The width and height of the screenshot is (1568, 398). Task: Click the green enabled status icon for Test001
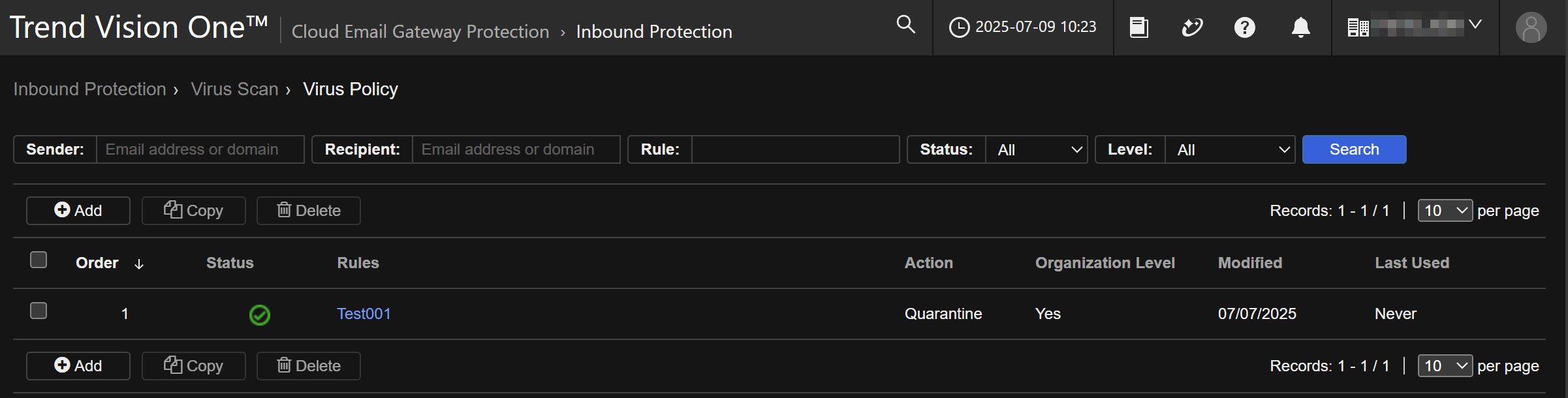point(259,314)
